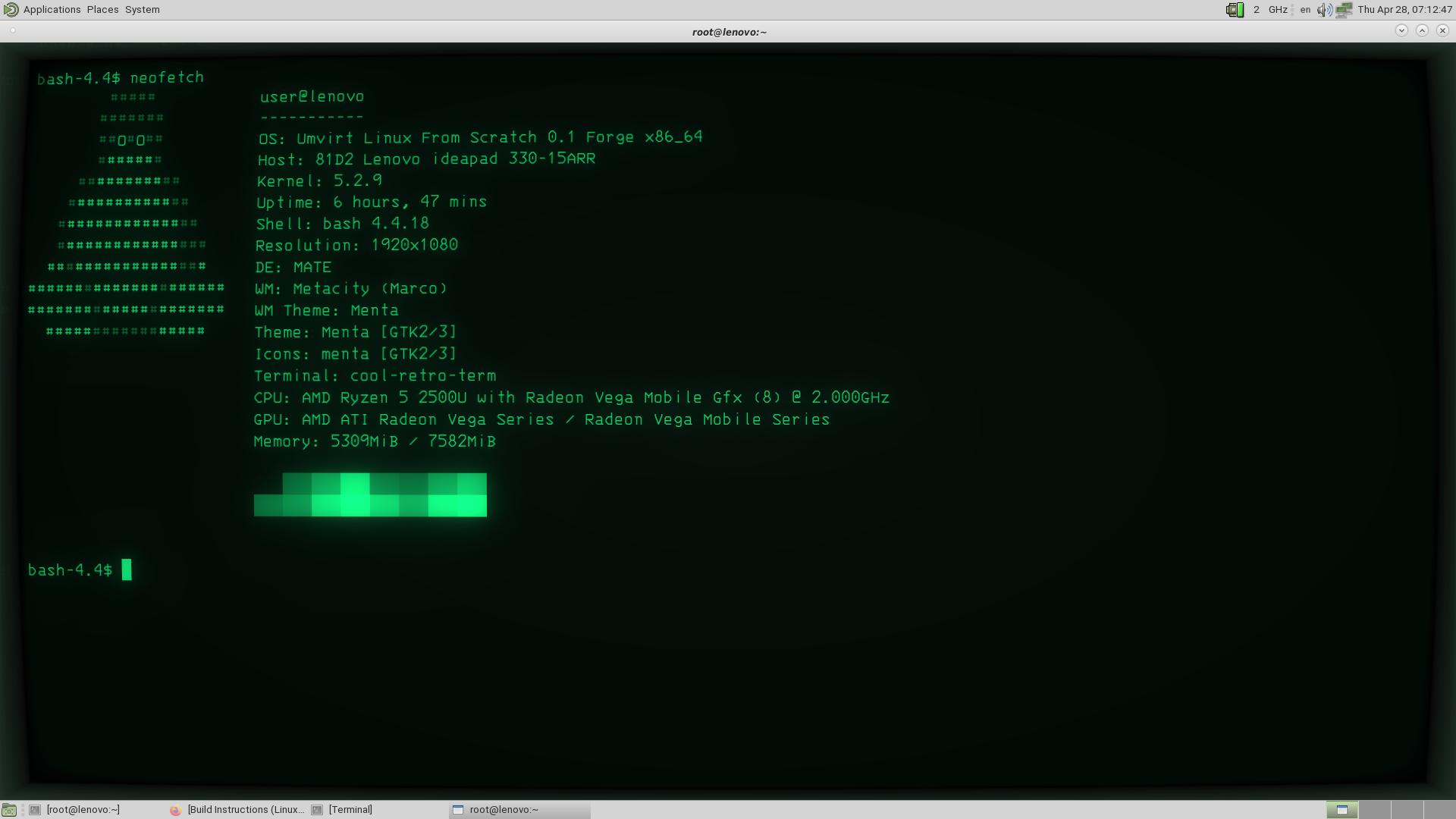Click the CPU frequency monitor chip icon
1456x819 pixels.
[x=1235, y=10]
